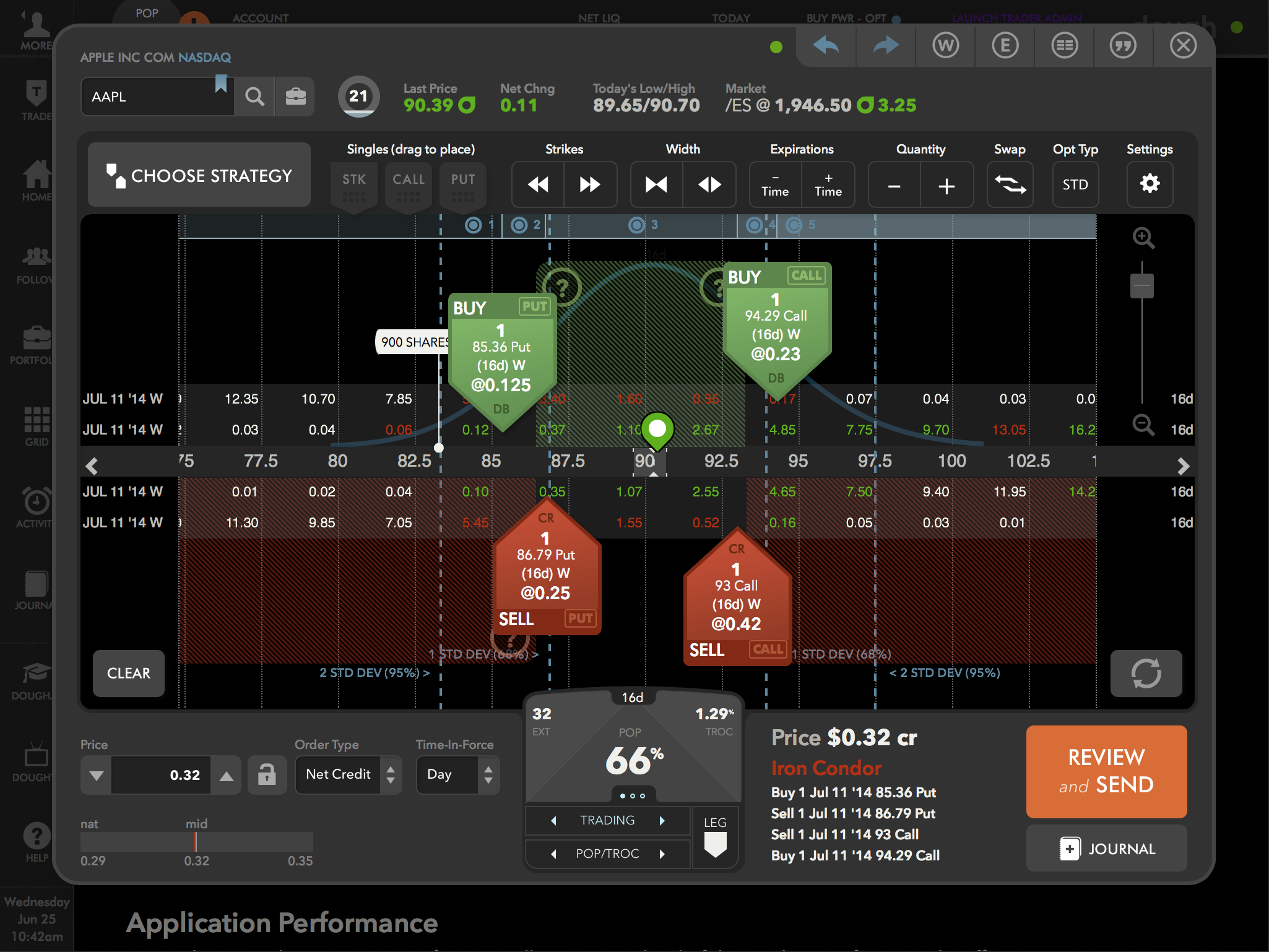Open the Net Credit order type dropdown
The width and height of the screenshot is (1269, 952).
coord(348,774)
